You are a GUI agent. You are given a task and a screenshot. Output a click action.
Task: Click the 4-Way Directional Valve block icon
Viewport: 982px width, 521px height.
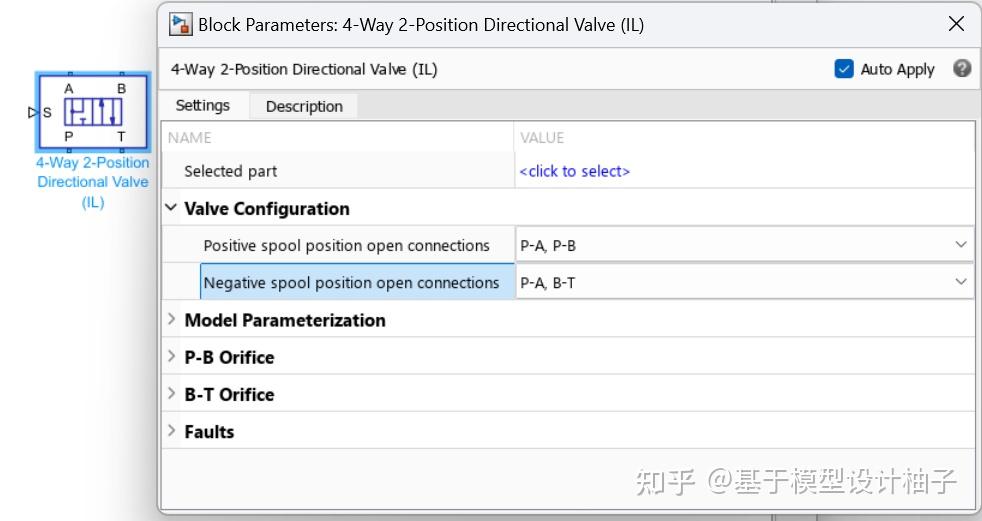93,112
